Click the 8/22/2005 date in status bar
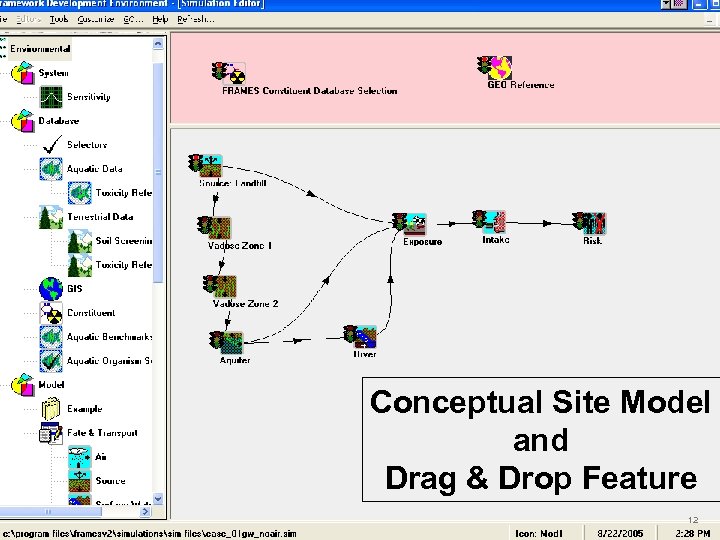Image resolution: width=720 pixels, height=540 pixels. click(x=620, y=534)
